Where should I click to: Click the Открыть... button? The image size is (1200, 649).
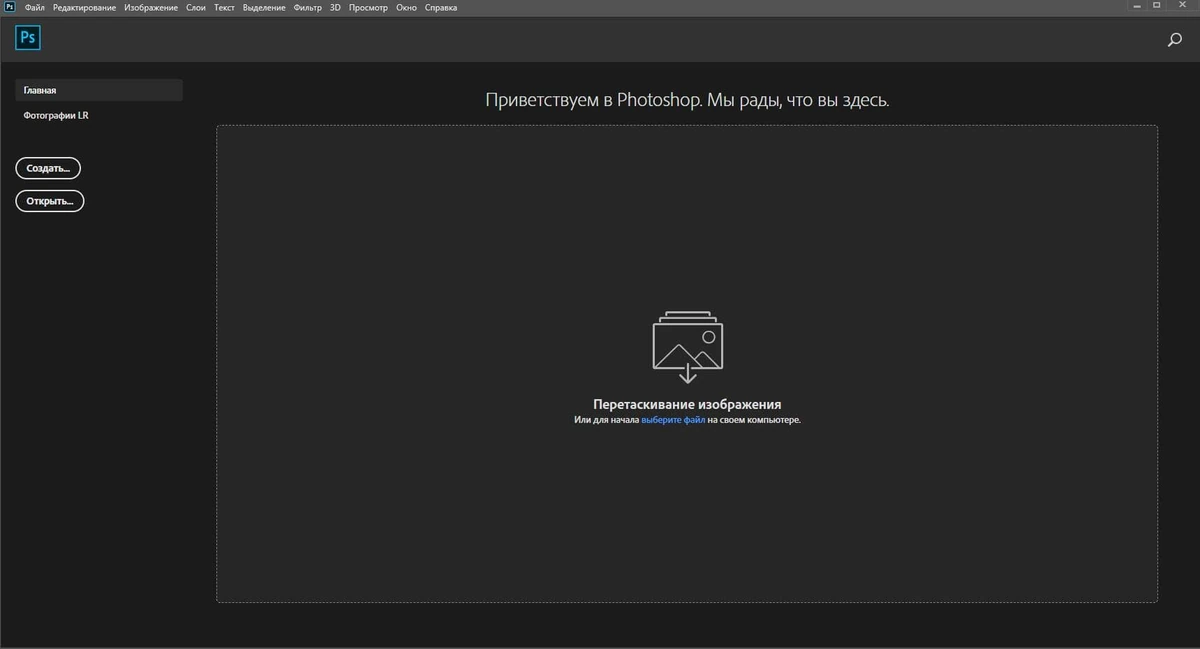pos(50,201)
